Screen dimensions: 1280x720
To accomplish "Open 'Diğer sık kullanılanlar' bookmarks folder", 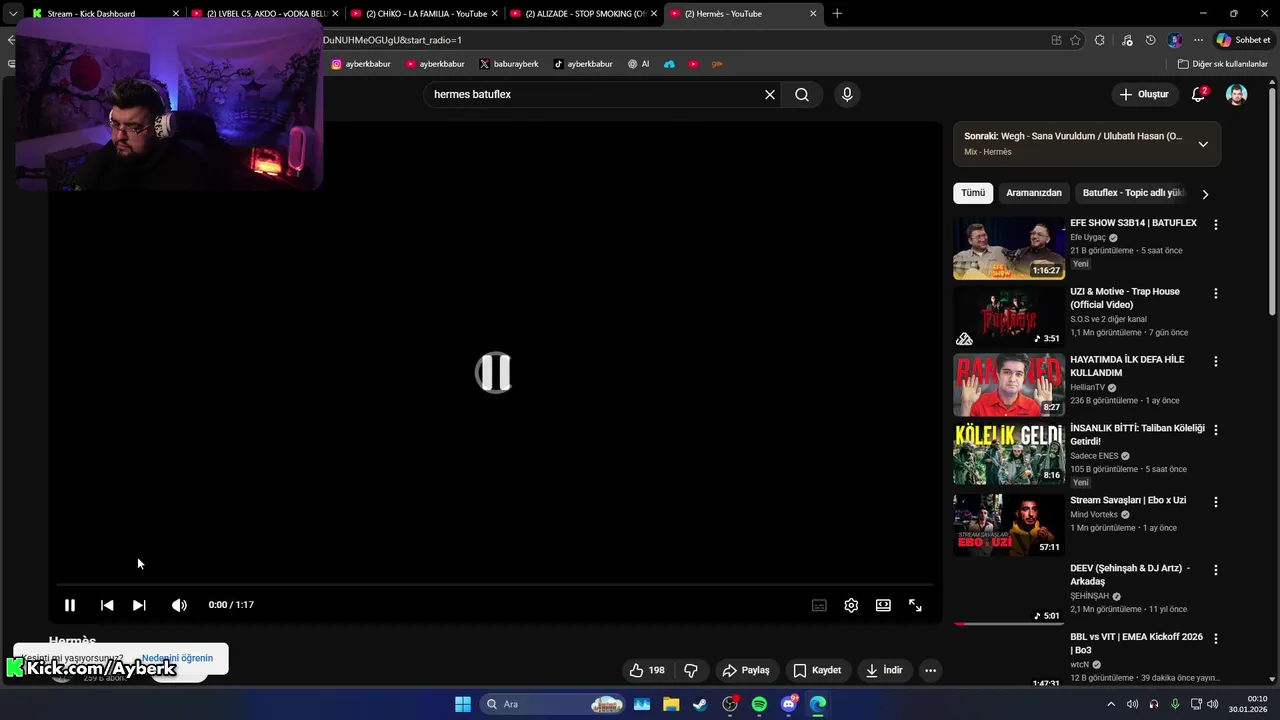I will click(1222, 64).
